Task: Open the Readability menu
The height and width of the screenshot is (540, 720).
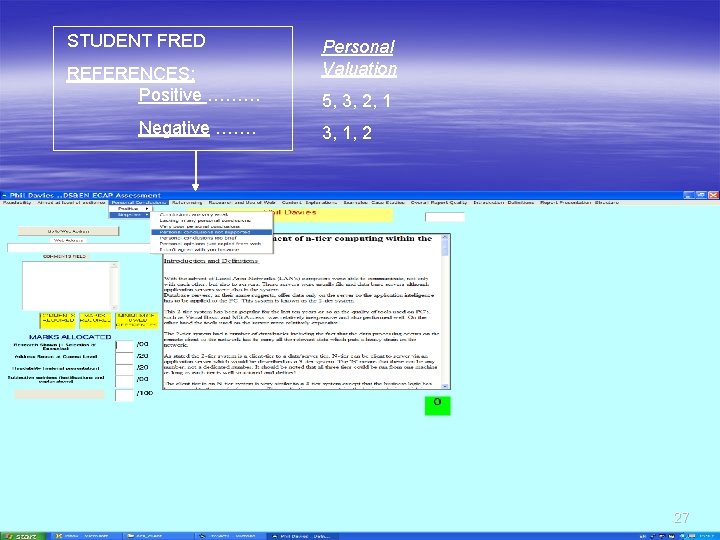Action: [x=17, y=202]
